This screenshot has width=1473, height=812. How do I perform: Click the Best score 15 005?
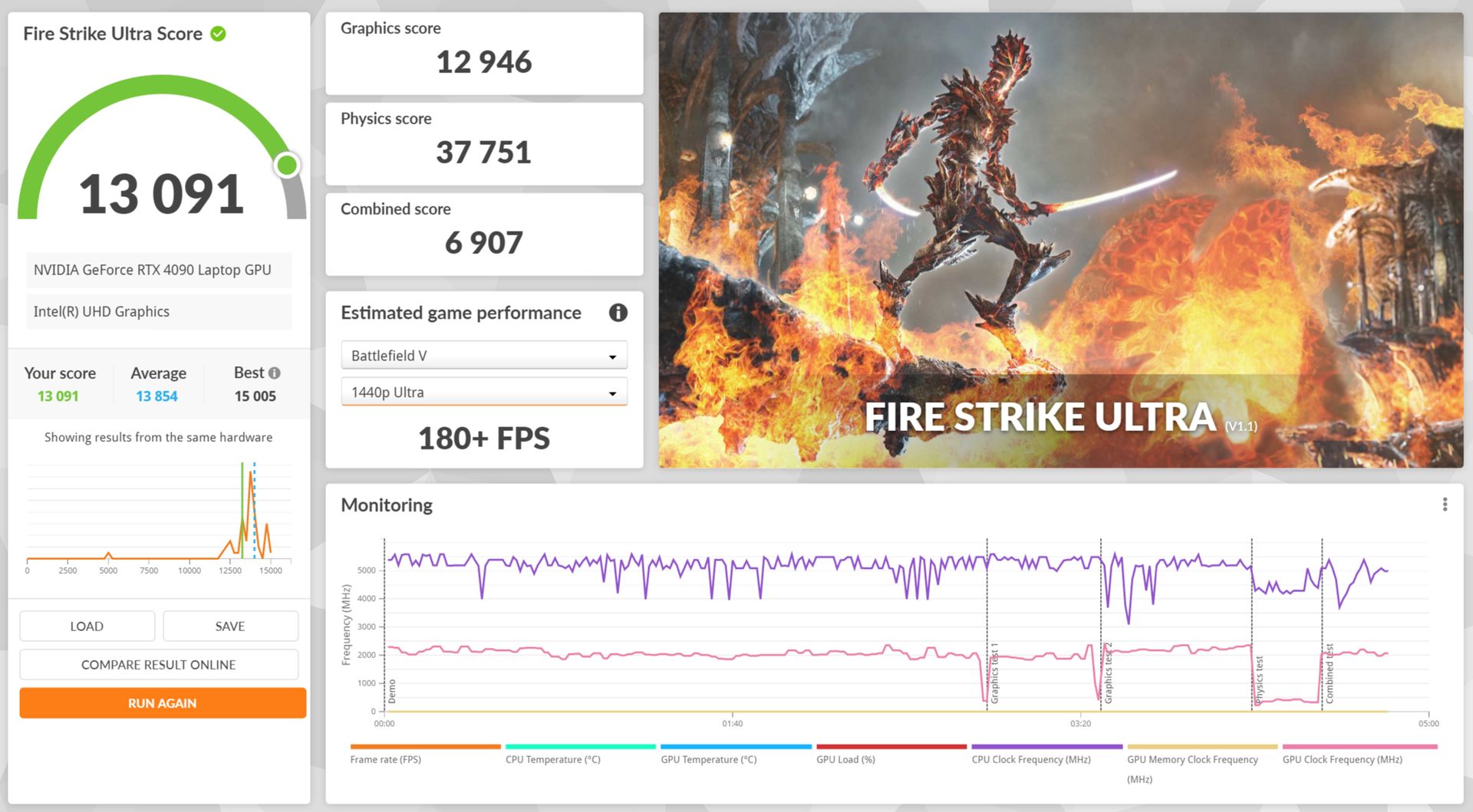pyautogui.click(x=255, y=396)
